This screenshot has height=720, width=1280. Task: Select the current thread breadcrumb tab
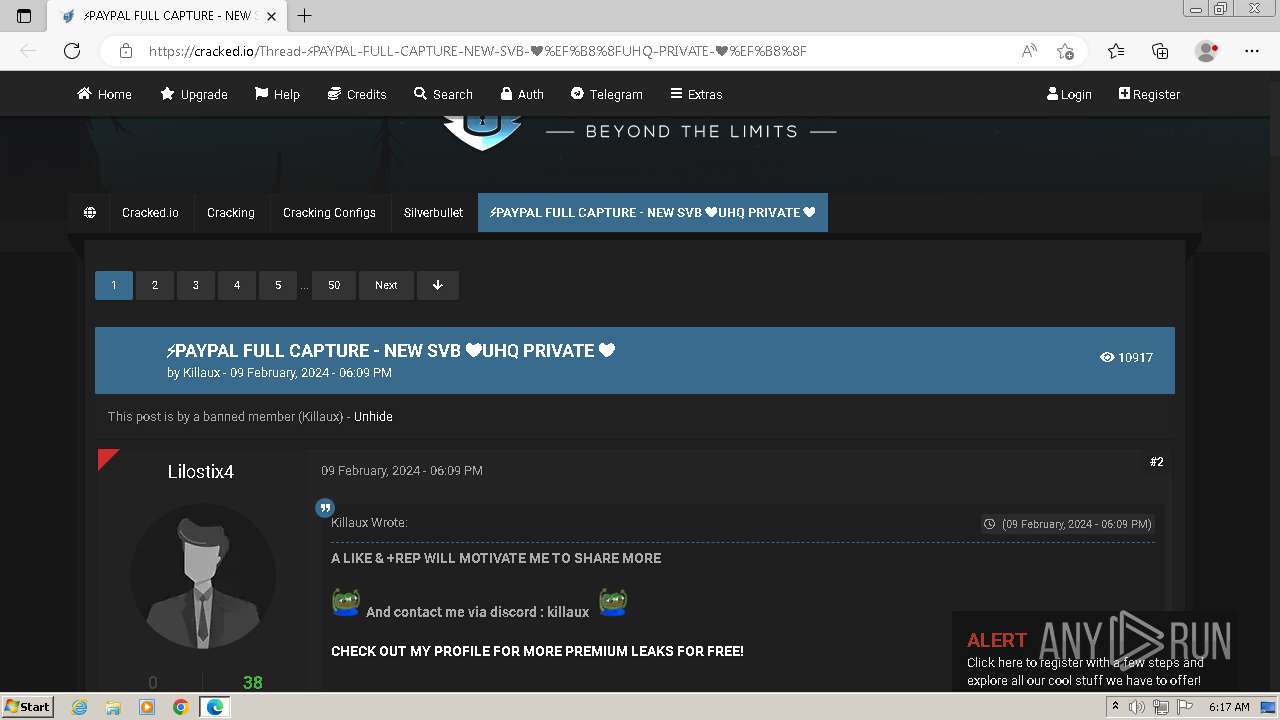(653, 213)
